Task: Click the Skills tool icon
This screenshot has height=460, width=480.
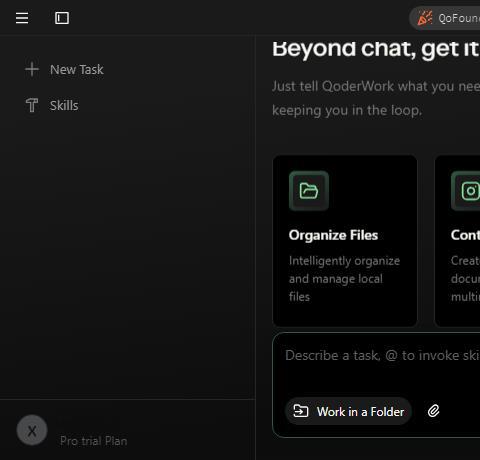Action: pos(32,105)
